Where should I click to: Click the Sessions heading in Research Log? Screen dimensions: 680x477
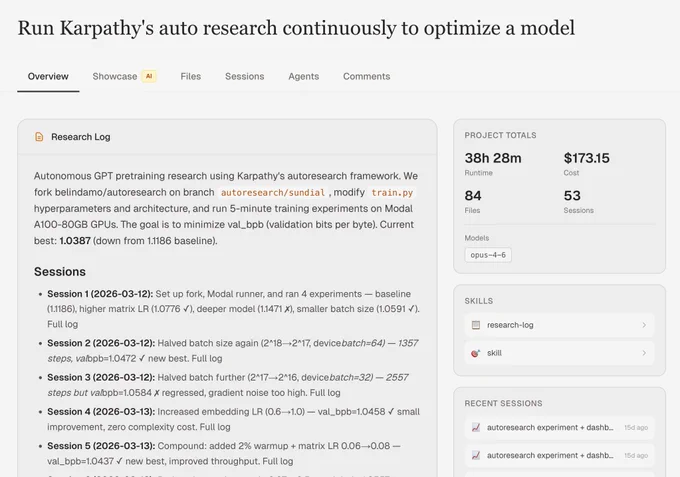[x=60, y=272]
